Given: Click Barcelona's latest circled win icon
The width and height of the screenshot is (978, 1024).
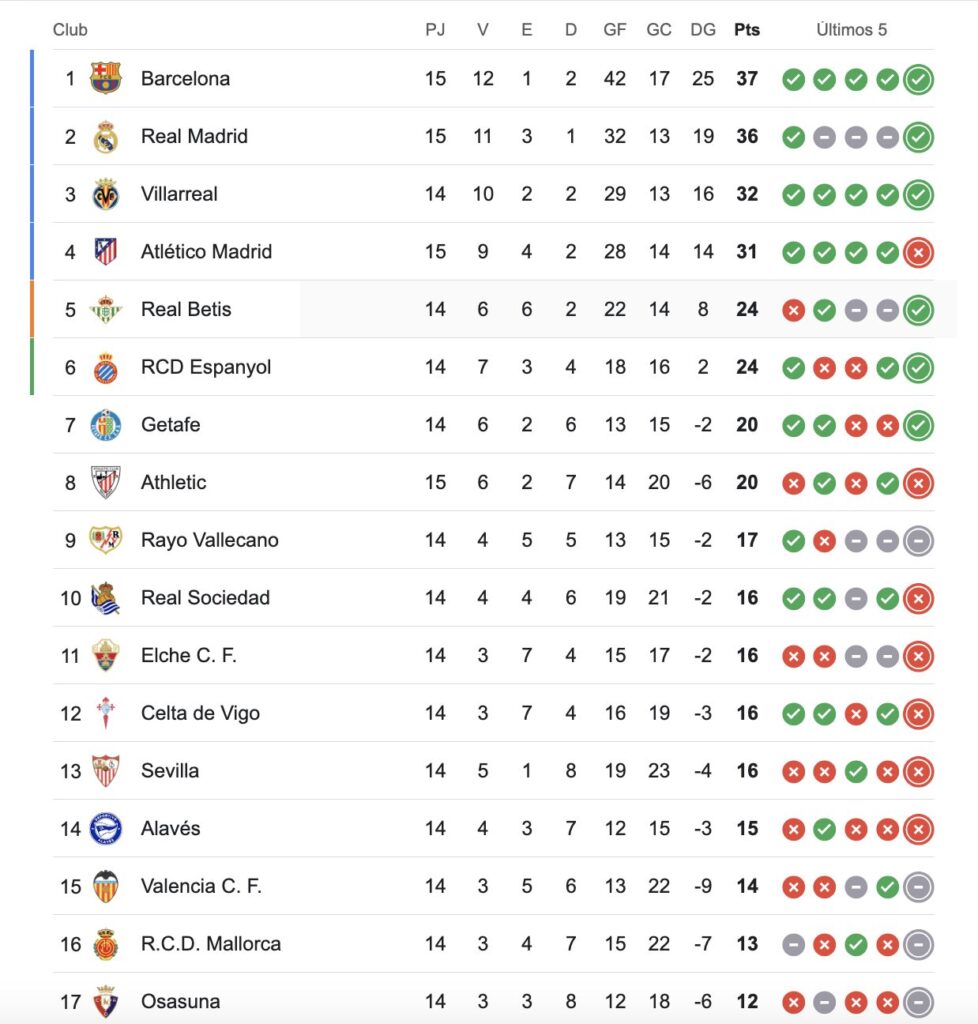Looking at the screenshot, I should [918, 79].
